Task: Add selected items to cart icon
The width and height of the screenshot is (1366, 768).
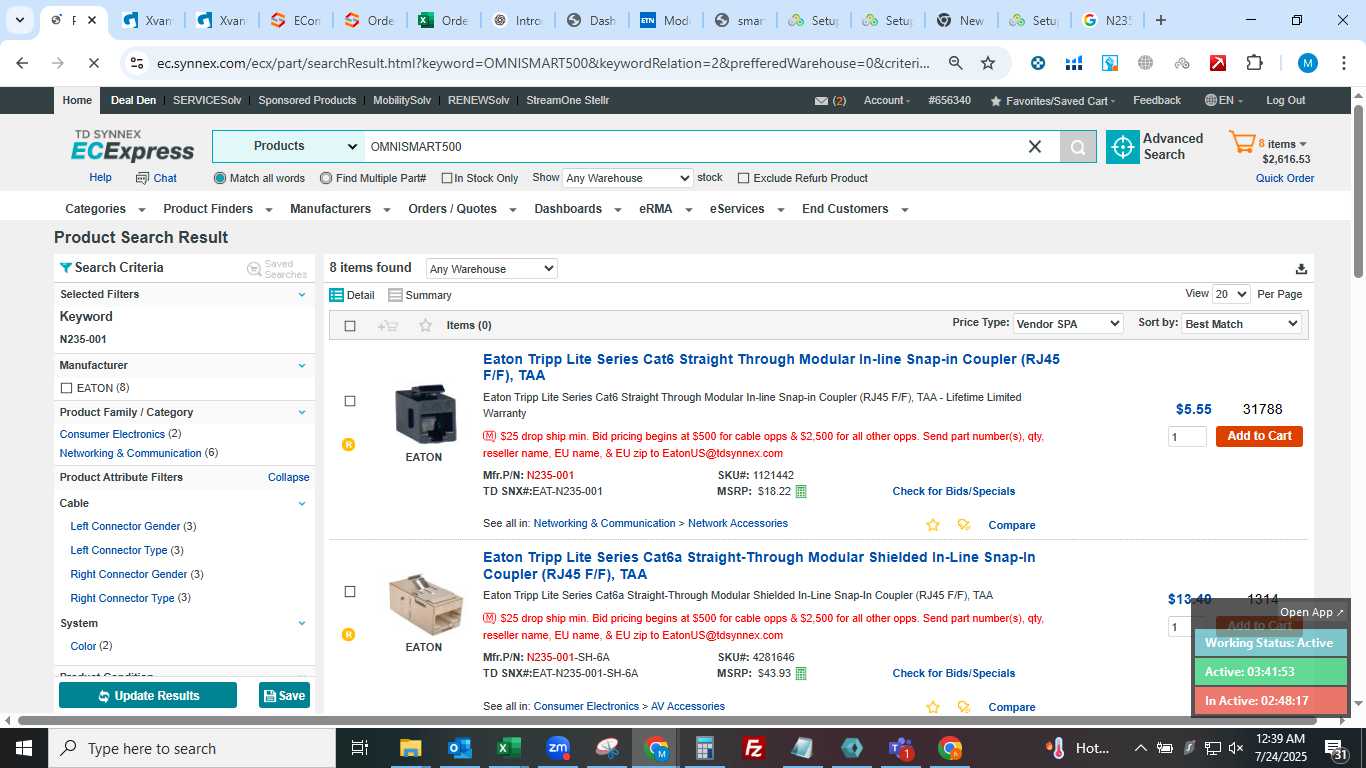Action: [388, 326]
